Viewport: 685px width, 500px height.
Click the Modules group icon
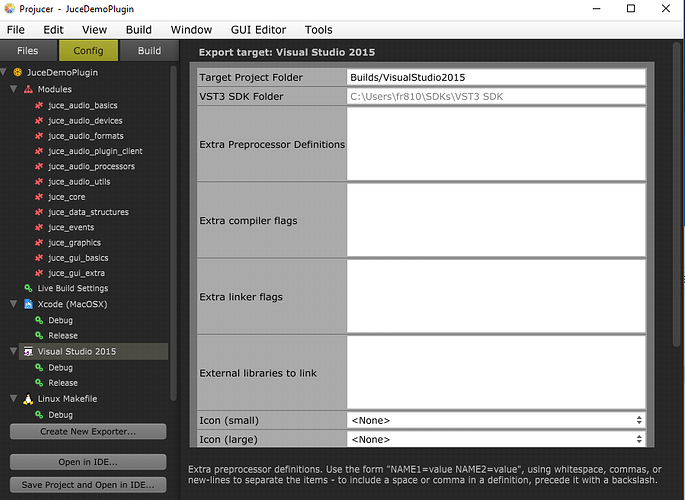coord(28,89)
